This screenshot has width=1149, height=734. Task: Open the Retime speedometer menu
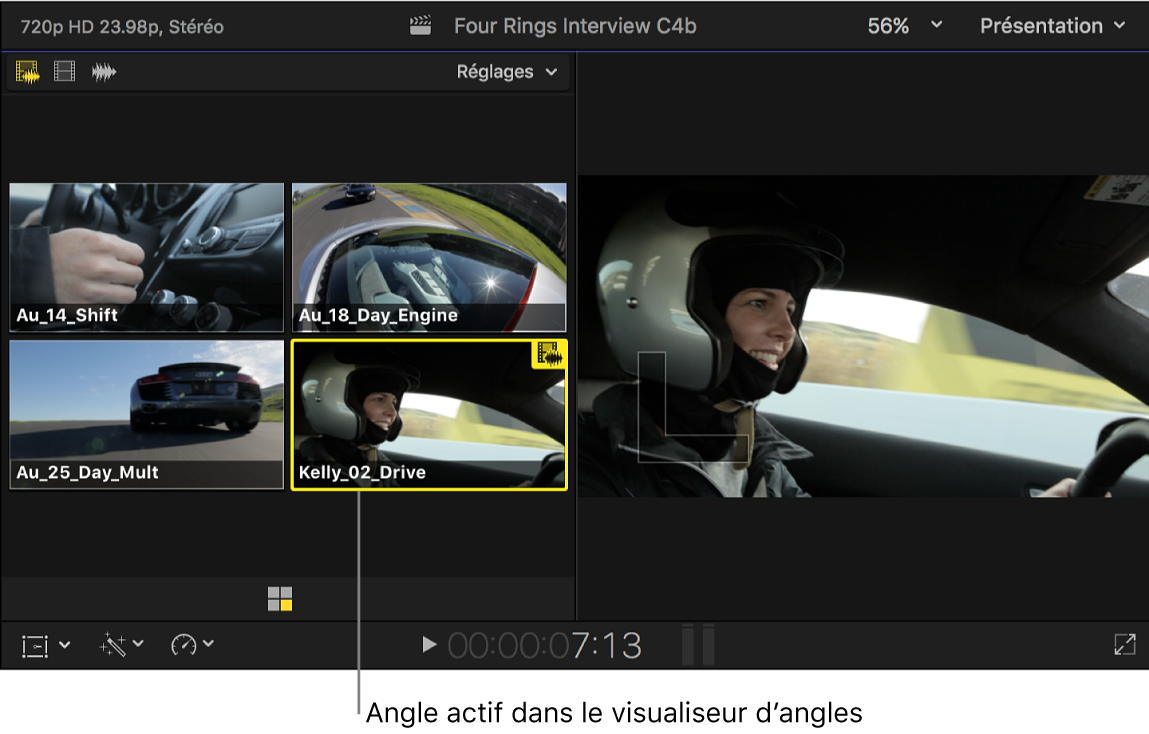point(185,645)
